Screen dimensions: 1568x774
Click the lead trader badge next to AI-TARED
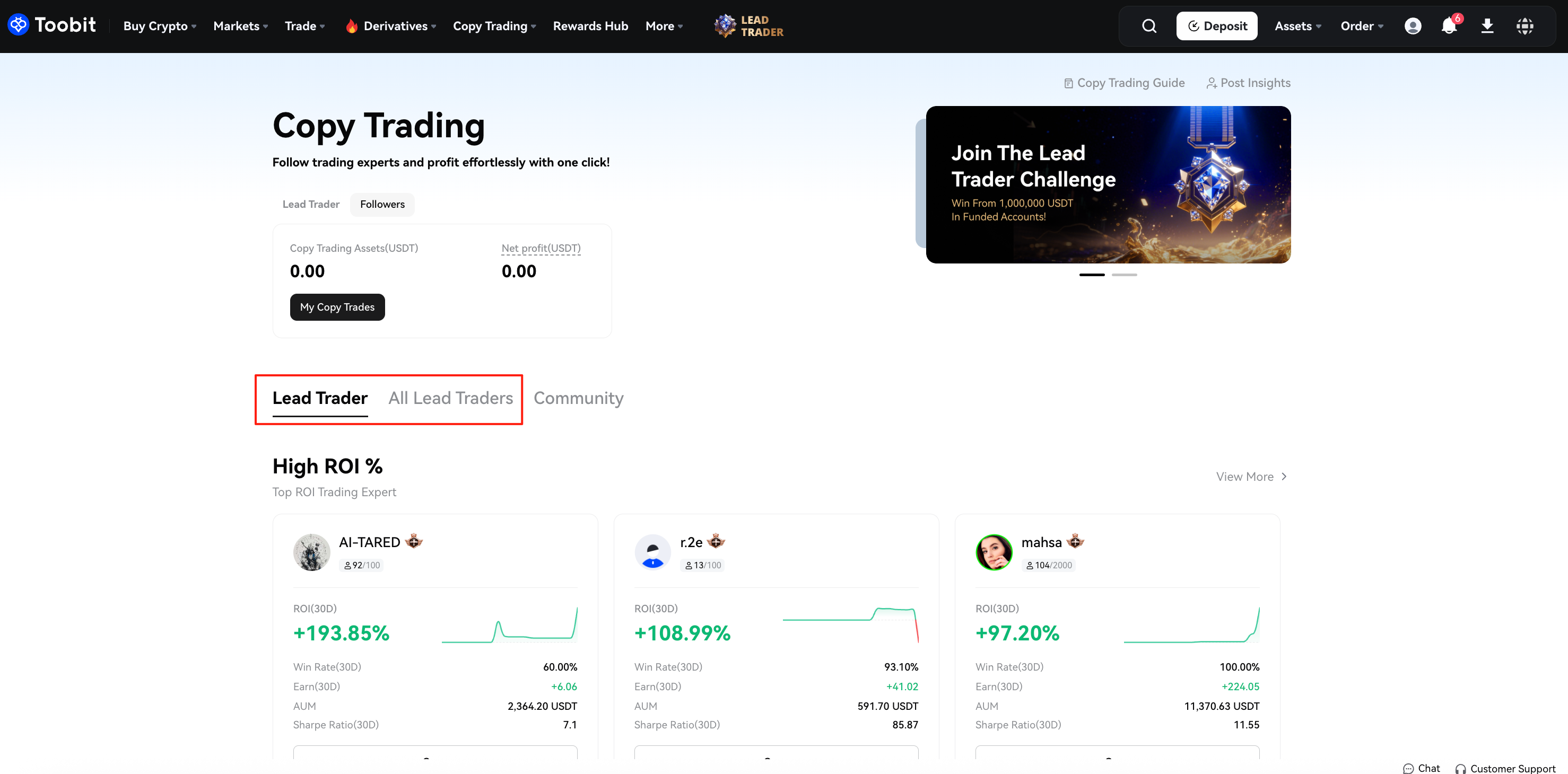coord(414,541)
